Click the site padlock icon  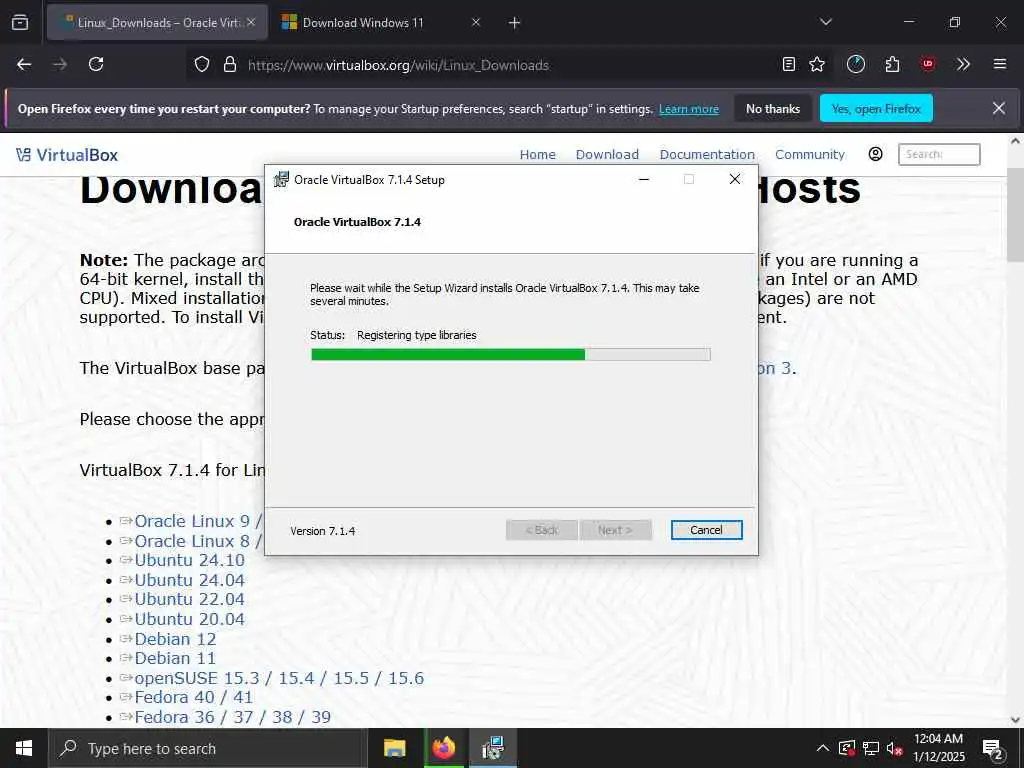(x=229, y=65)
